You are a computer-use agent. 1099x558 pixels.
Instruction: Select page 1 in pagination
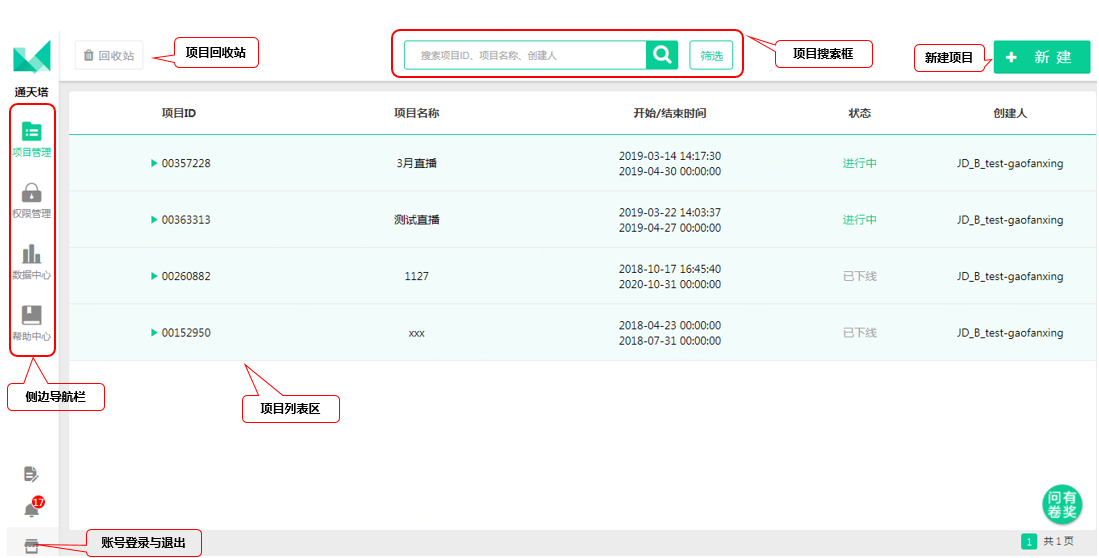[x=1028, y=541]
